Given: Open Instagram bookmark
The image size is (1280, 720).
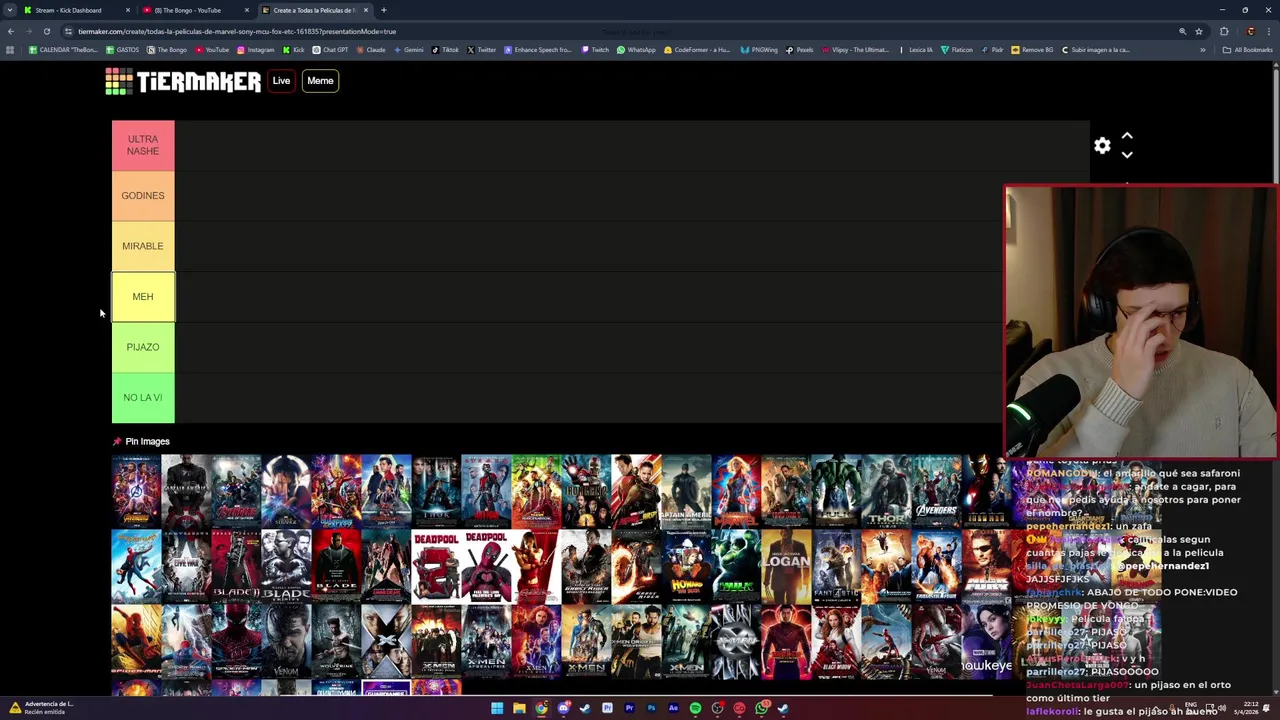Looking at the screenshot, I should click(x=255, y=50).
